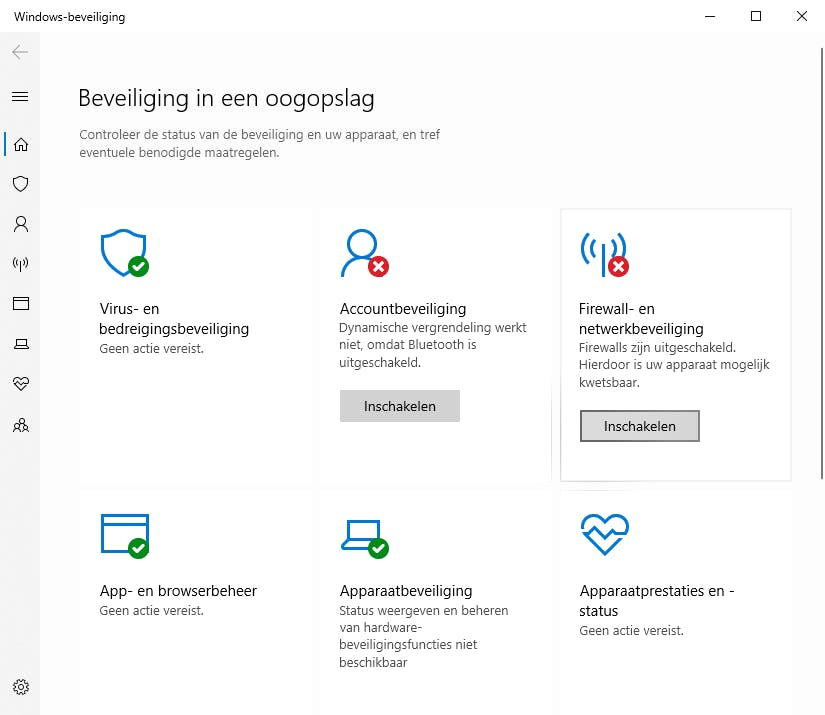Click the Accountbeveiliging person icon with red cross
Screen dimensions: 825x715
click(365, 253)
